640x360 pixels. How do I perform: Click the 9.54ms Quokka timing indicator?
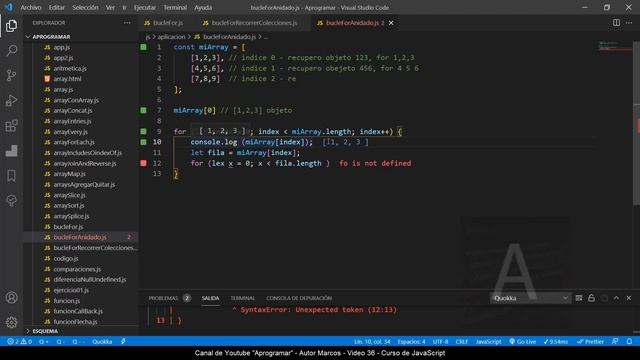tap(556, 342)
